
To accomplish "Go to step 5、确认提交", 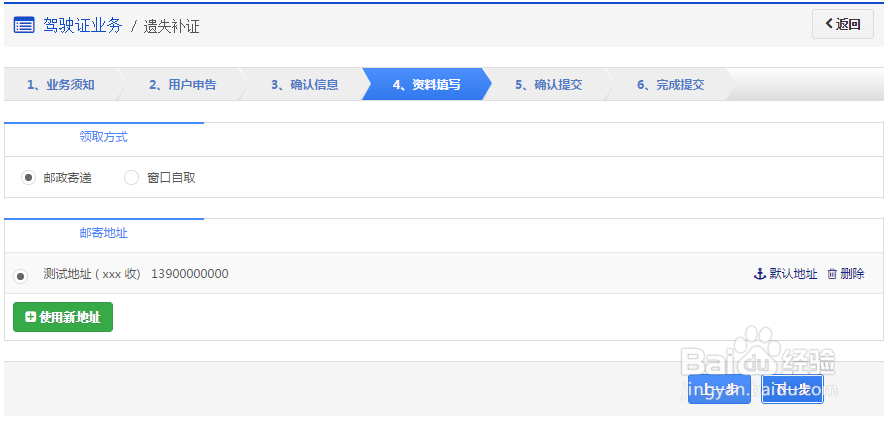I will [548, 85].
